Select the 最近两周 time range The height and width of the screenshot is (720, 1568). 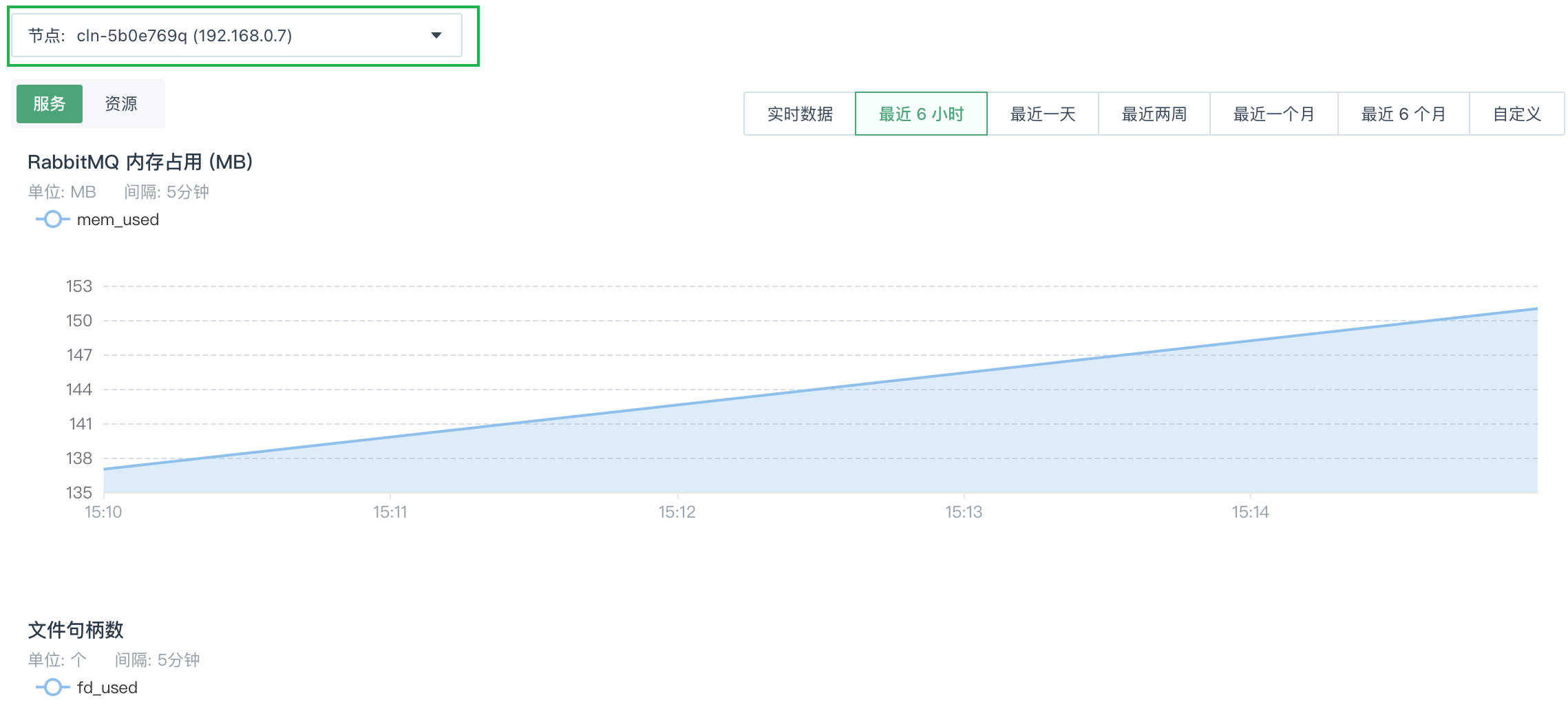coord(1154,114)
